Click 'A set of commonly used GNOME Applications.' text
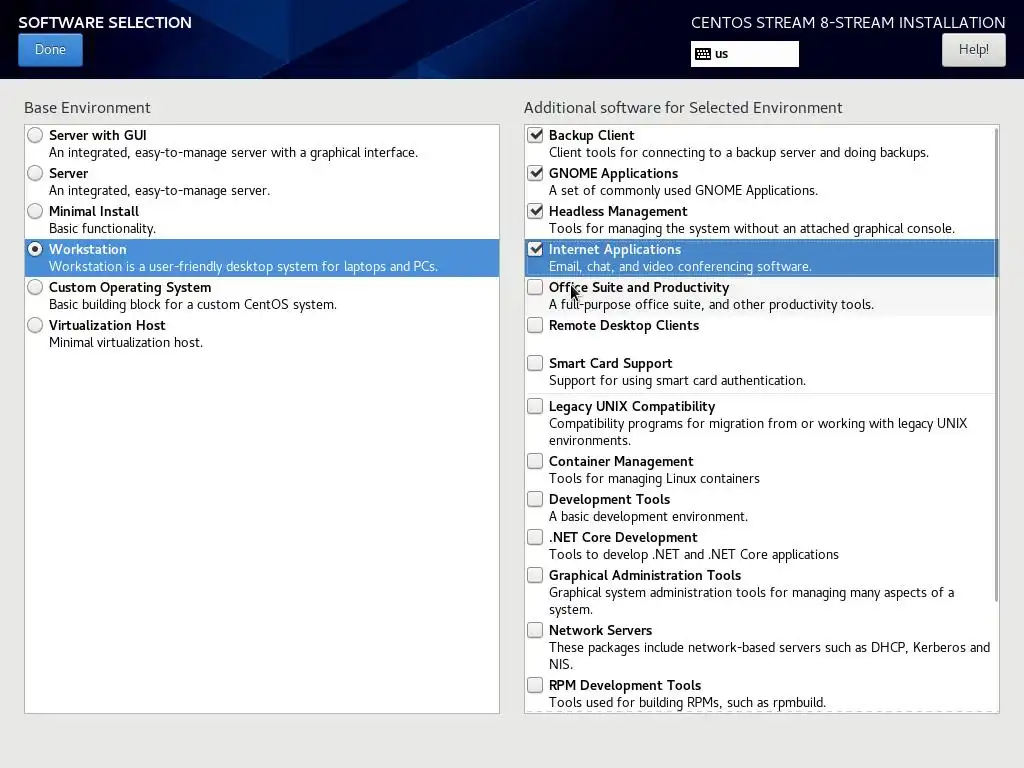The width and height of the screenshot is (1024, 768). 683,191
